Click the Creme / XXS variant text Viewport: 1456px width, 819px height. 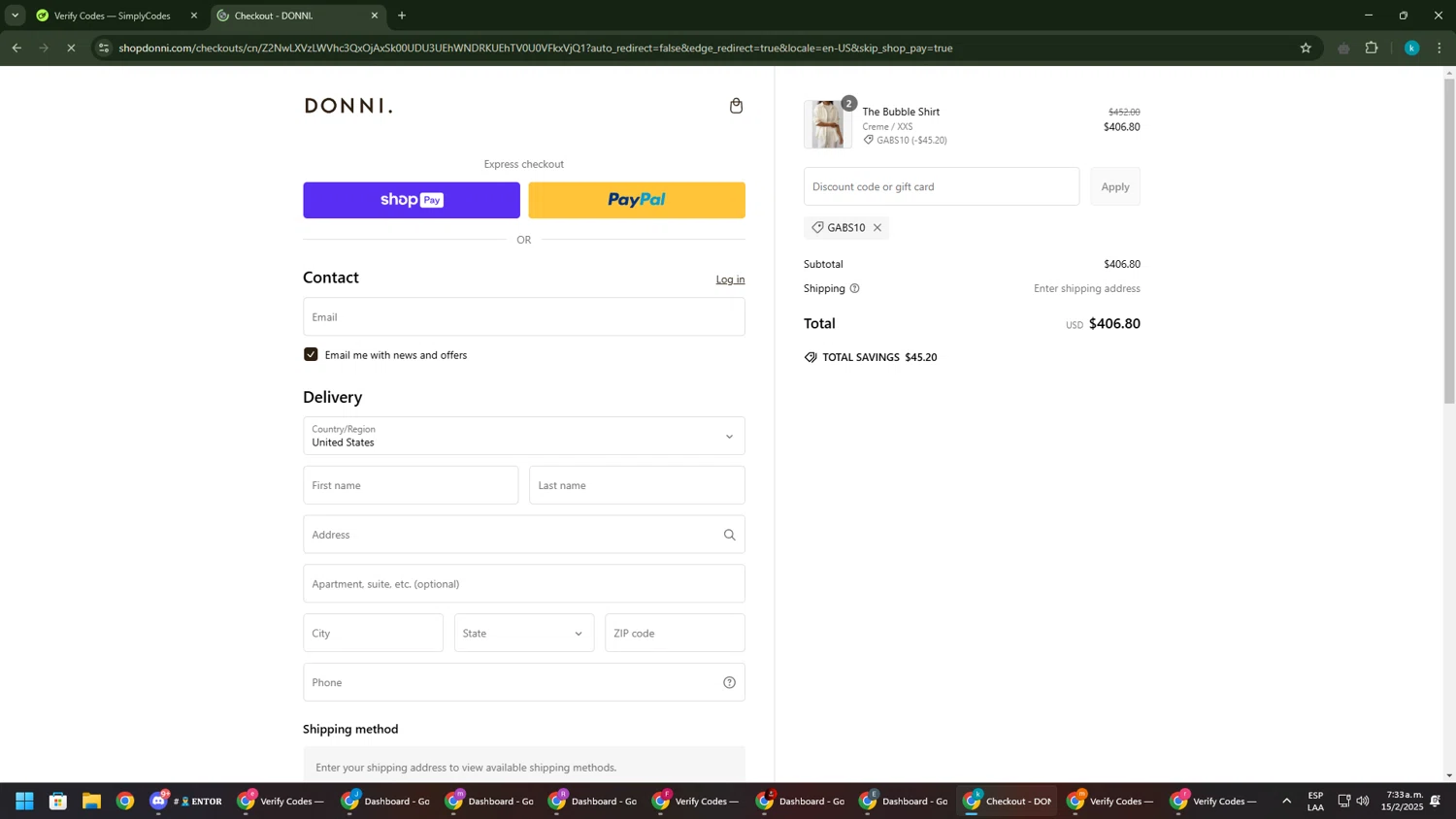click(887, 126)
